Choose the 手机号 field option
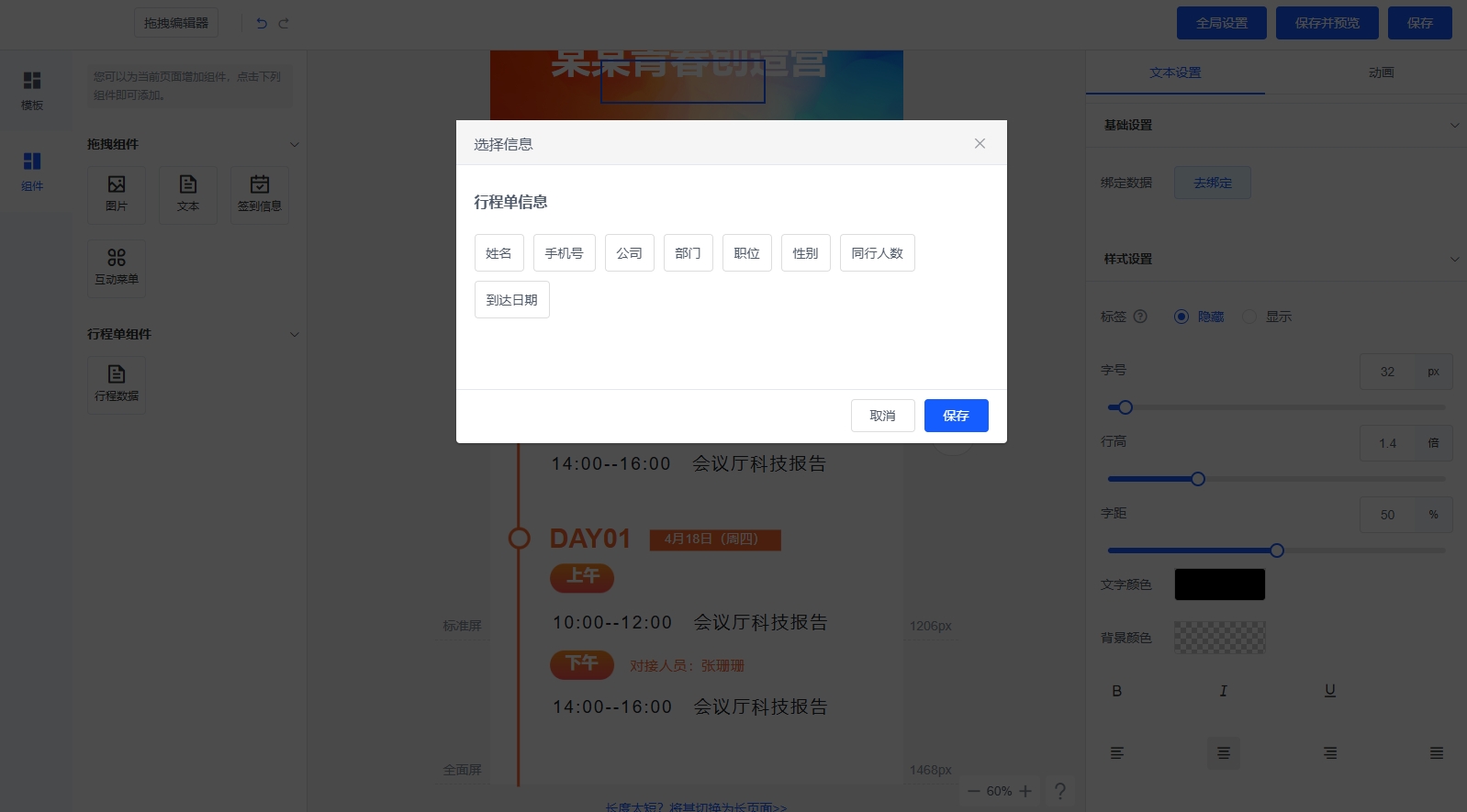The width and height of the screenshot is (1467, 812). (x=564, y=253)
